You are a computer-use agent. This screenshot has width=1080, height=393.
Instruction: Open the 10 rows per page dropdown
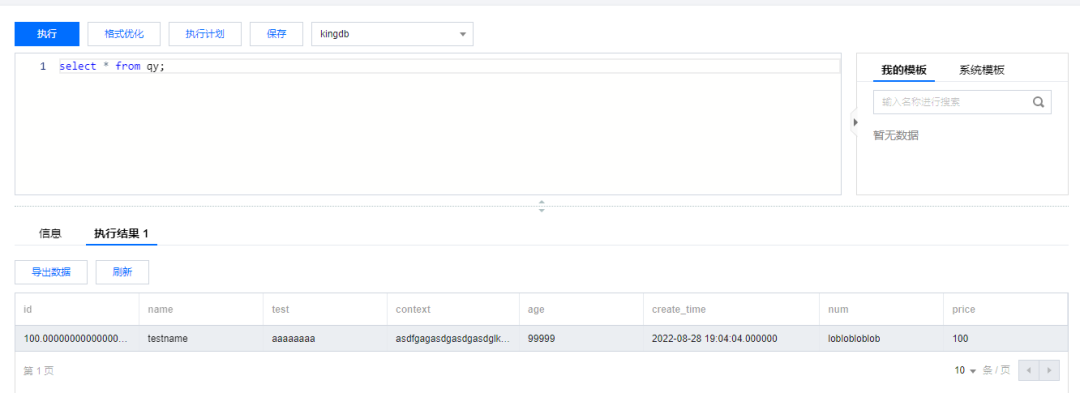coord(965,370)
